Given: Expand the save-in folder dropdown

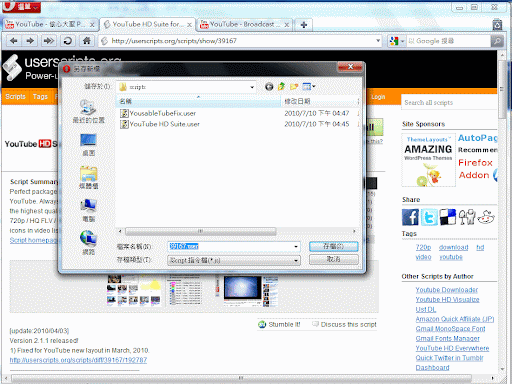Looking at the screenshot, I should [x=252, y=87].
